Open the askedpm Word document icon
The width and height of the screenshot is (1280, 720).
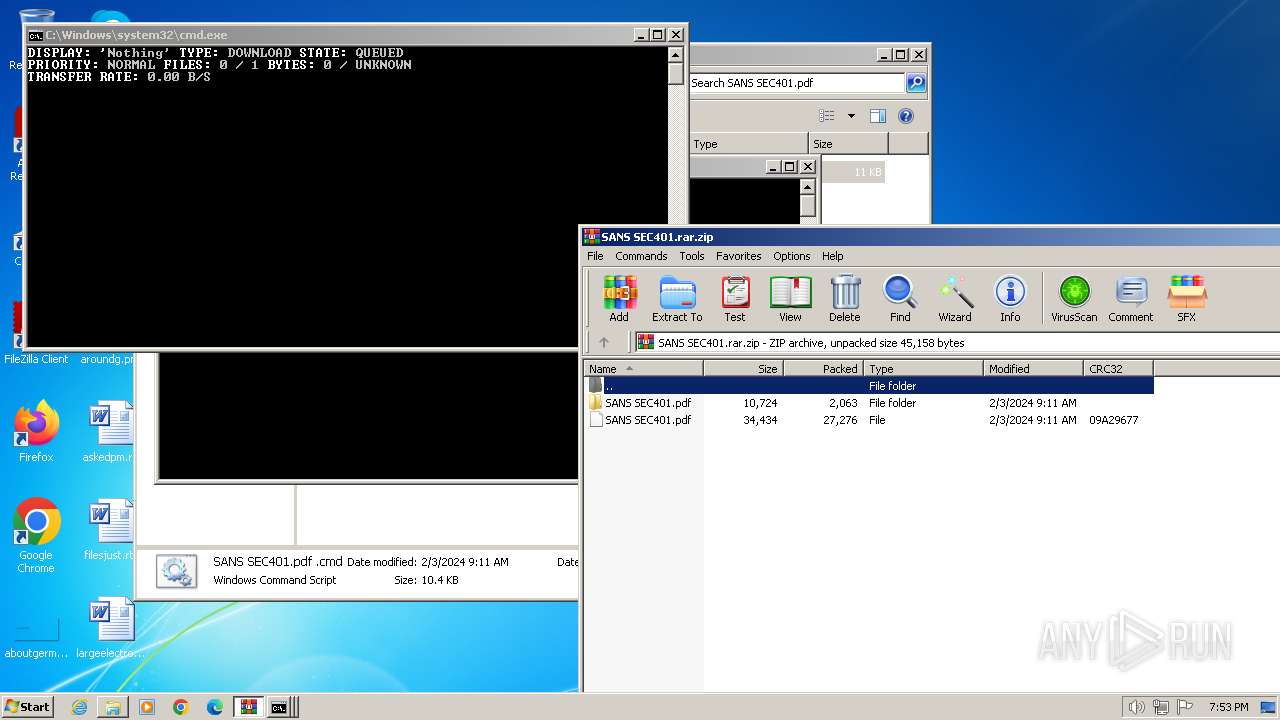tap(110, 432)
